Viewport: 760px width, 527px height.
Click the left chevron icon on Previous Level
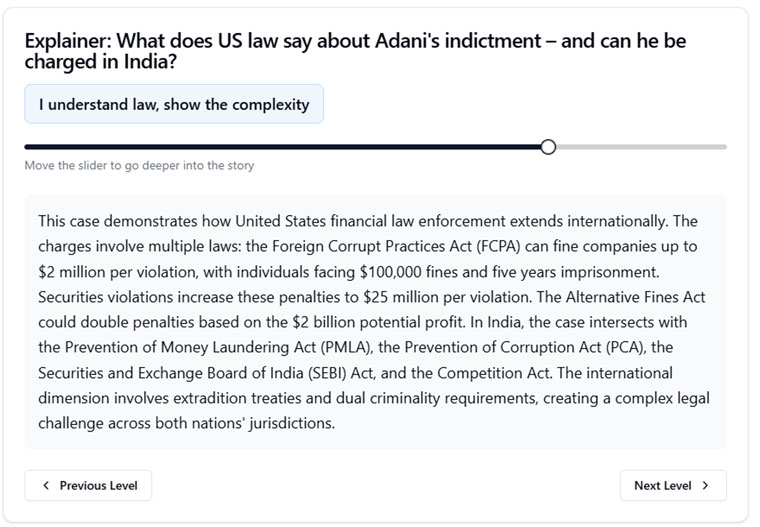tap(45, 486)
